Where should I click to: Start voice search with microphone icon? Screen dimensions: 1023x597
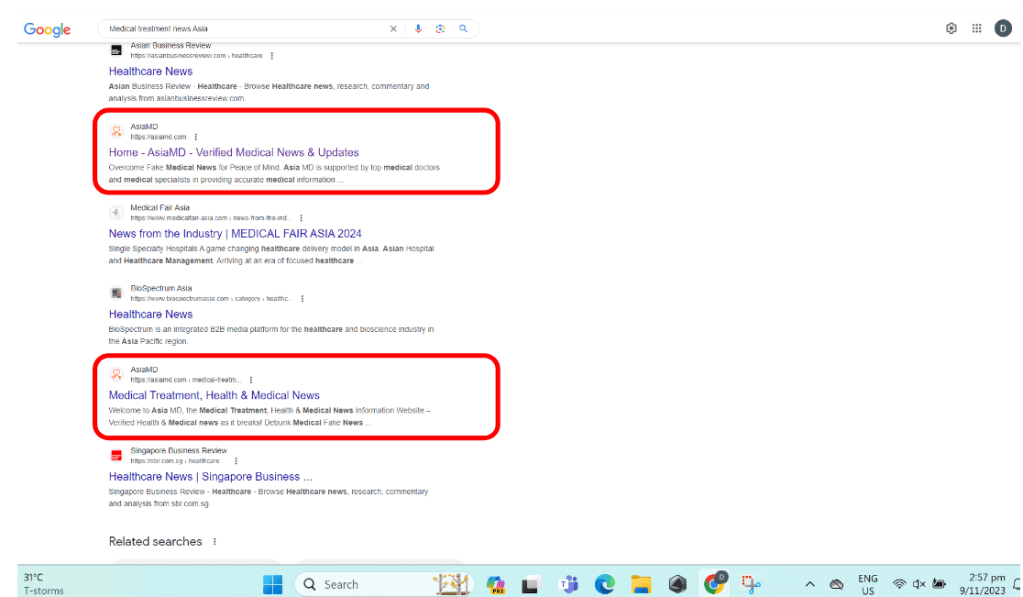pos(418,29)
